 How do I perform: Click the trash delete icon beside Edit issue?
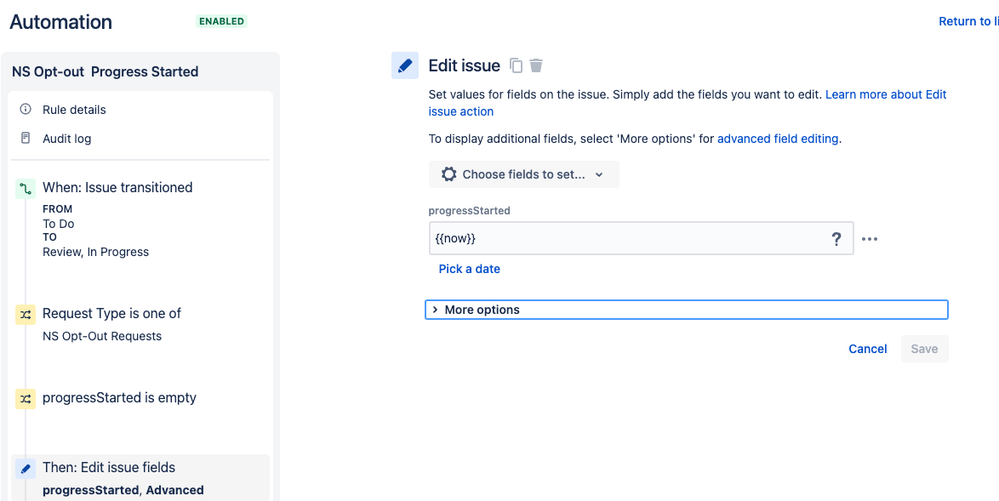536,66
